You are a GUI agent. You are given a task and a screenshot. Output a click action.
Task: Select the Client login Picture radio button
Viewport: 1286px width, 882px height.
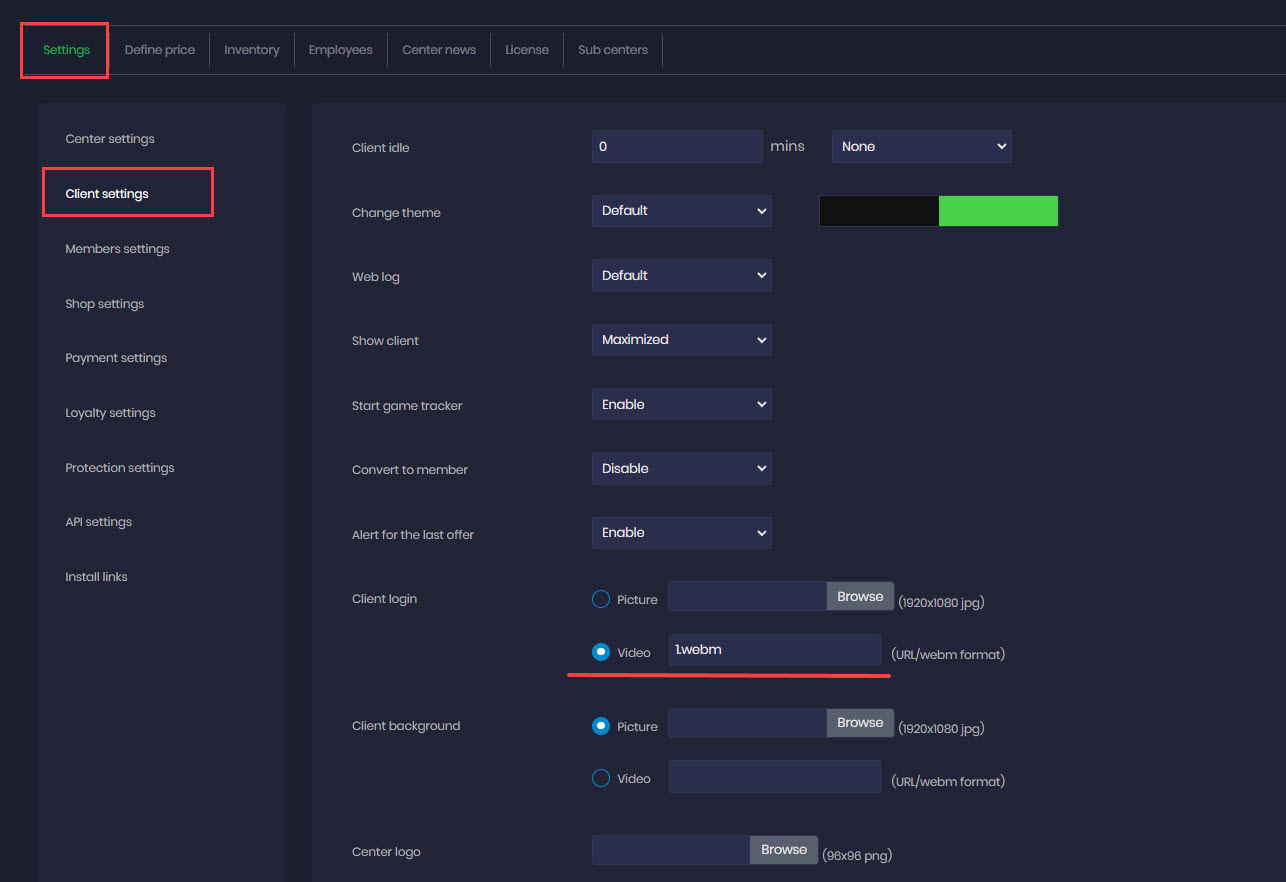[x=601, y=599]
